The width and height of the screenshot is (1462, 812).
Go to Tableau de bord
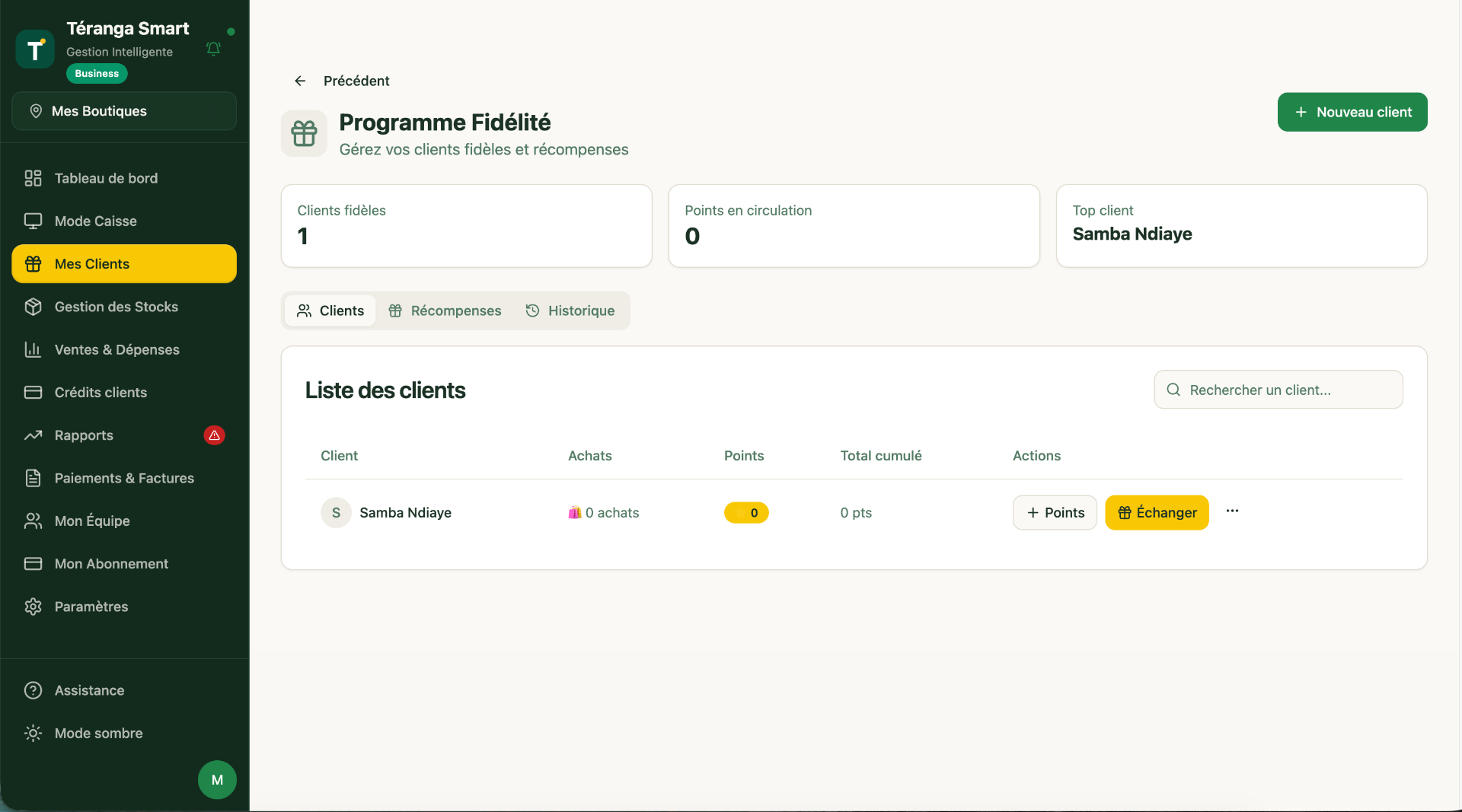124,178
